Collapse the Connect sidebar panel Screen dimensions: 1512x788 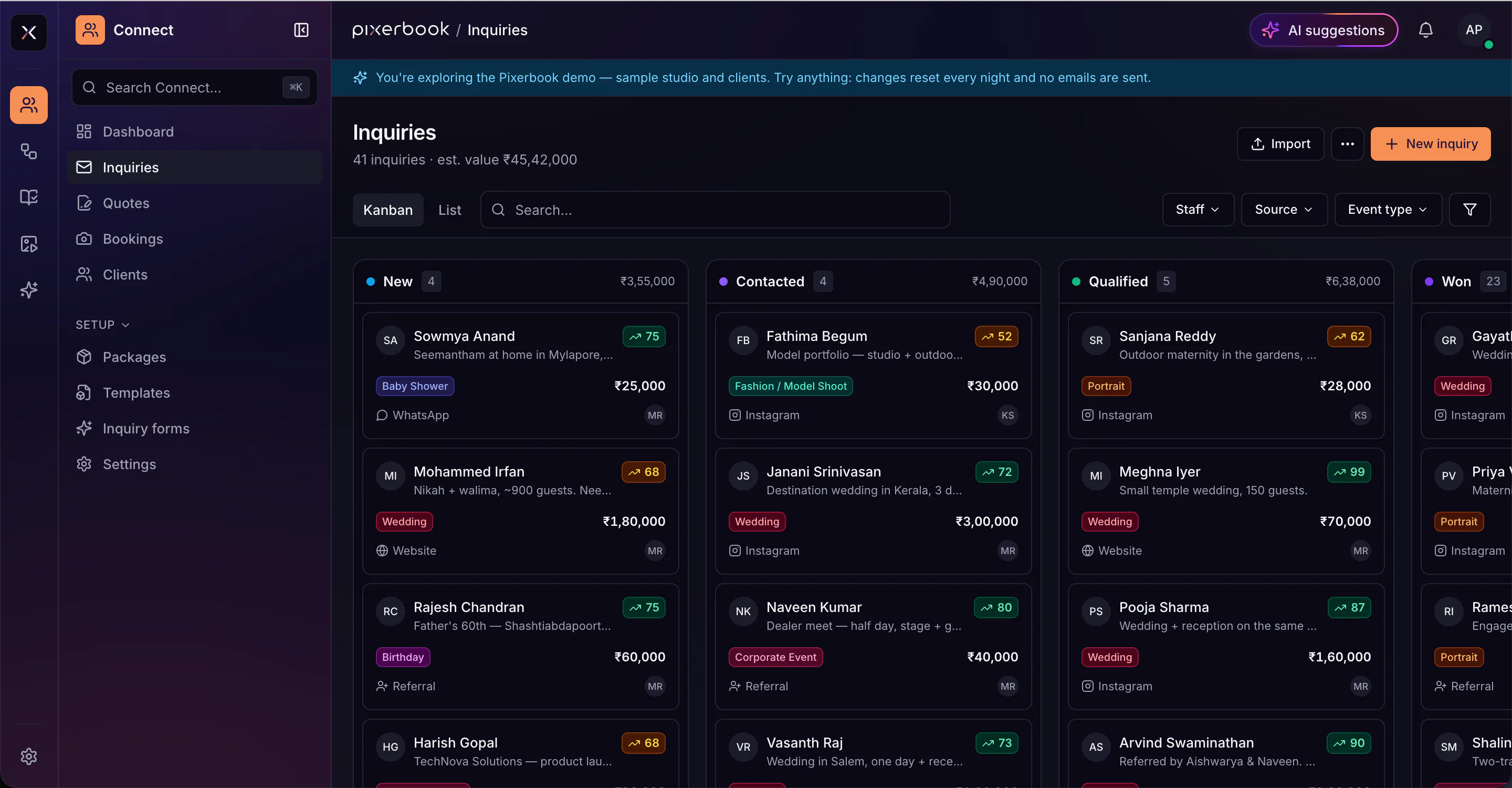click(x=301, y=30)
